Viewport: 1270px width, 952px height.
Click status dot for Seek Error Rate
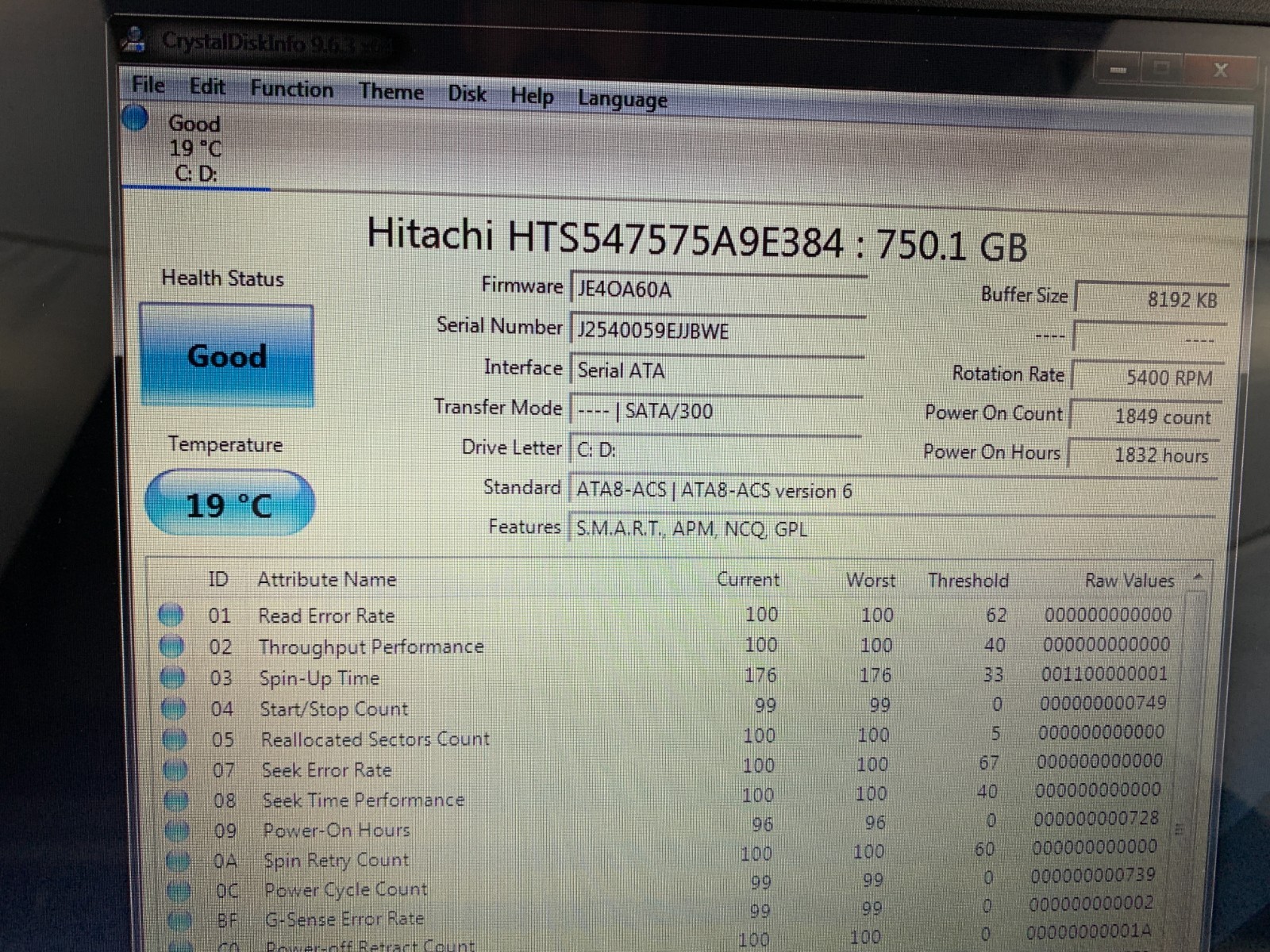(175, 770)
